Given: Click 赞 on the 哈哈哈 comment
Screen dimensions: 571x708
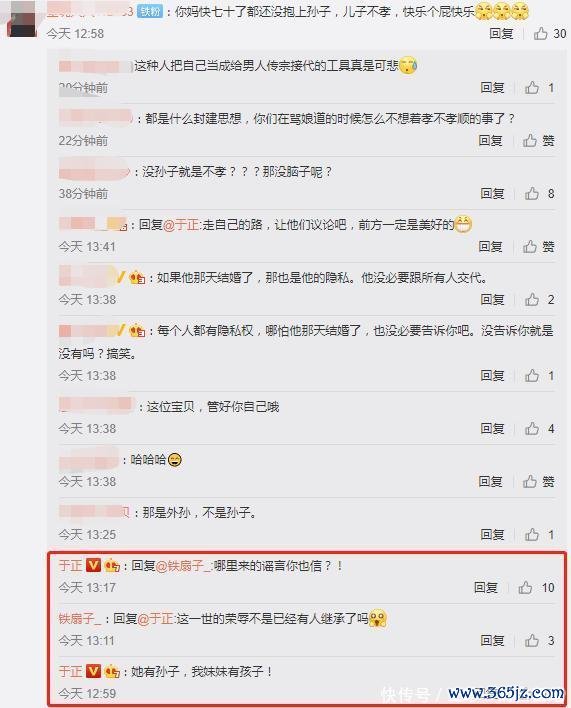Looking at the screenshot, I should 539,482.
